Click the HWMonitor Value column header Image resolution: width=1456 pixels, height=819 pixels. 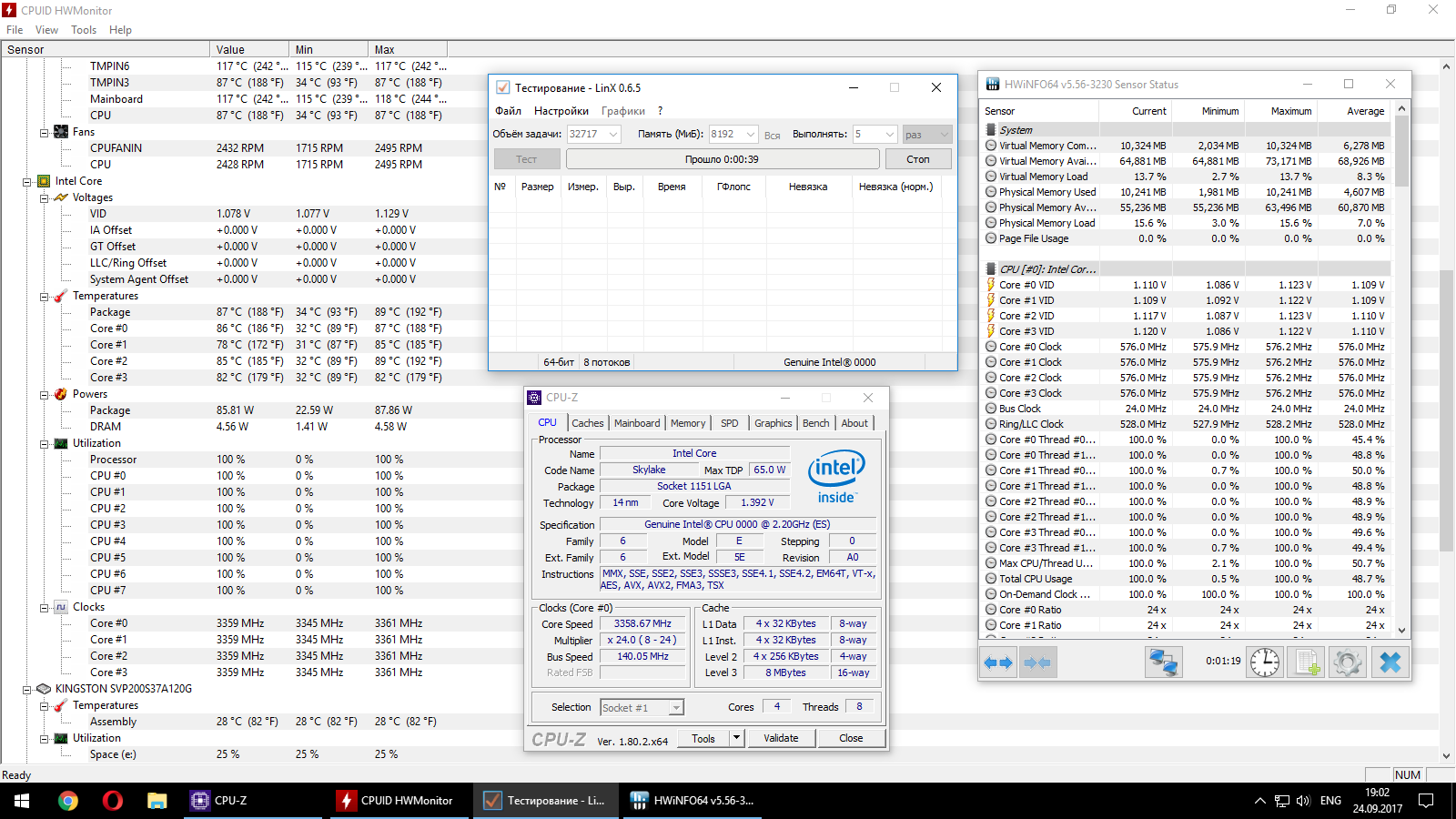tap(250, 50)
